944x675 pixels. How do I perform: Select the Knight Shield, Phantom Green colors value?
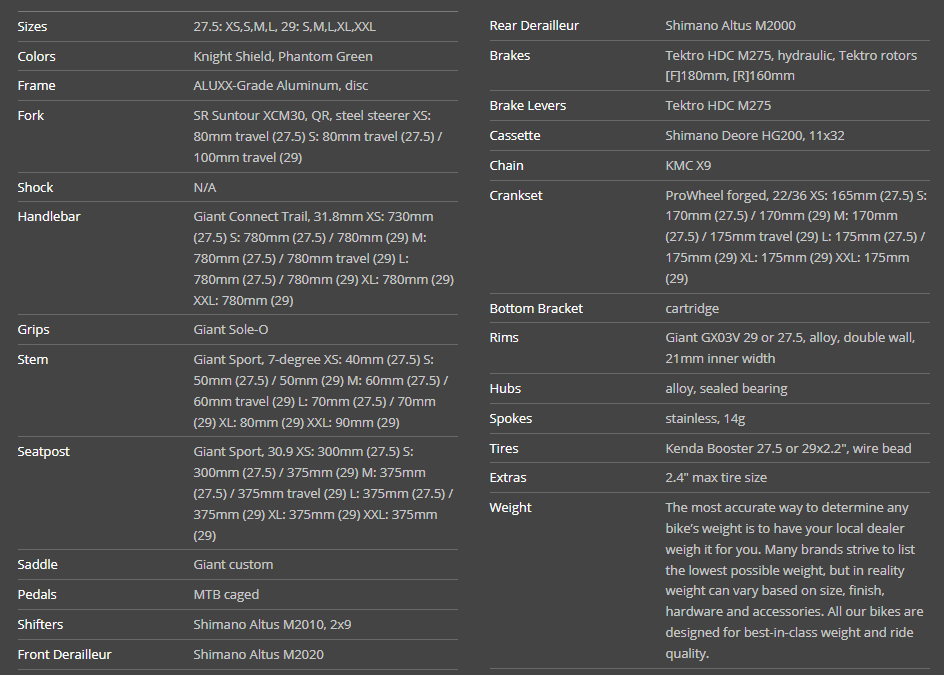point(283,56)
